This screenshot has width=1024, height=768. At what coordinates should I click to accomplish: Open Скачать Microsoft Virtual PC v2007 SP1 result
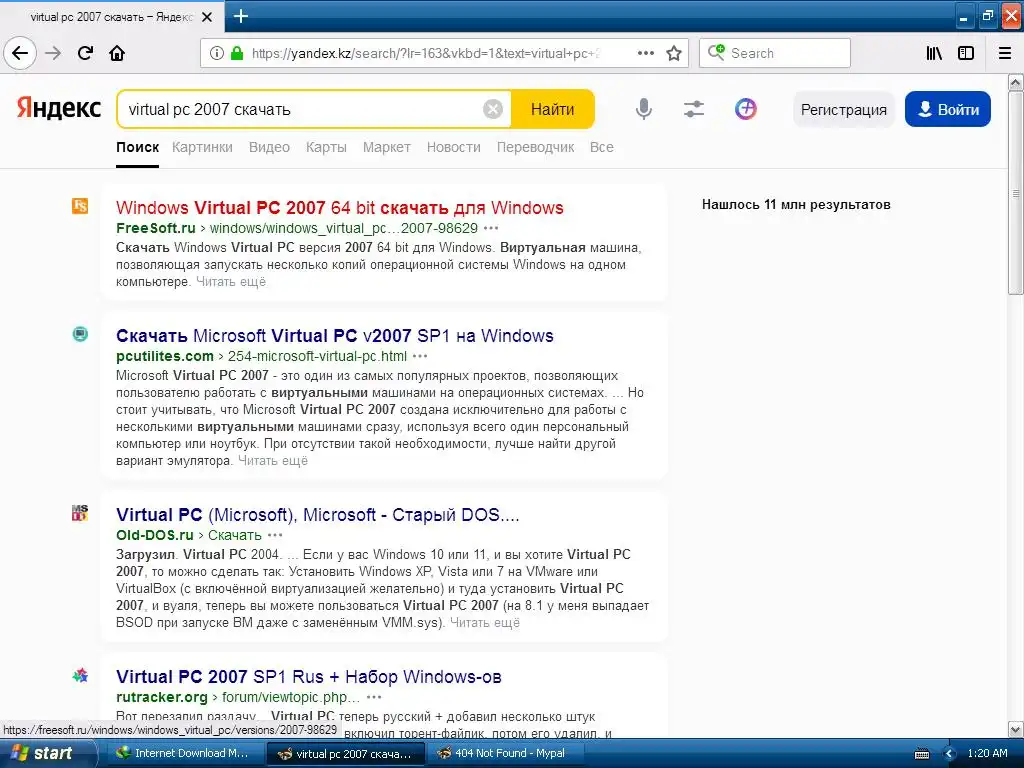tap(334, 336)
